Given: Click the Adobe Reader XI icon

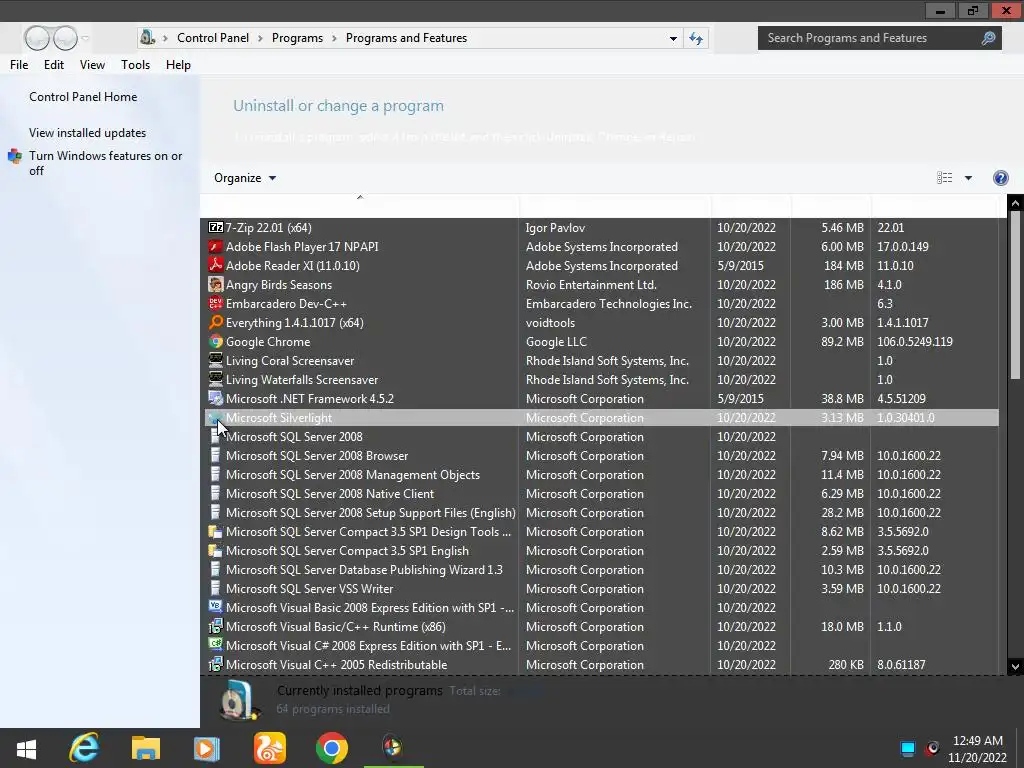Looking at the screenshot, I should coord(216,265).
